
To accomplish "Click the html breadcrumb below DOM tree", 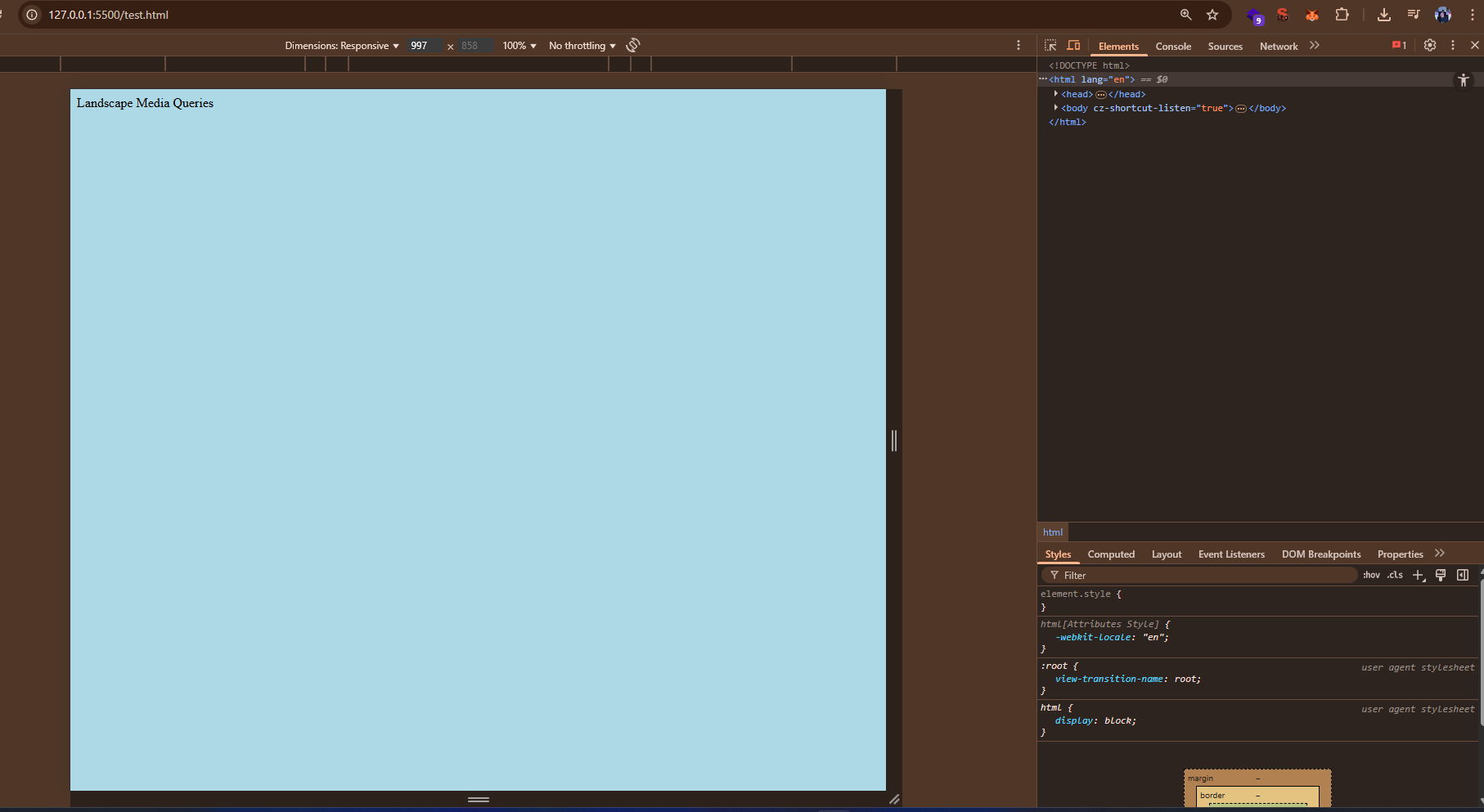I will coord(1053,532).
